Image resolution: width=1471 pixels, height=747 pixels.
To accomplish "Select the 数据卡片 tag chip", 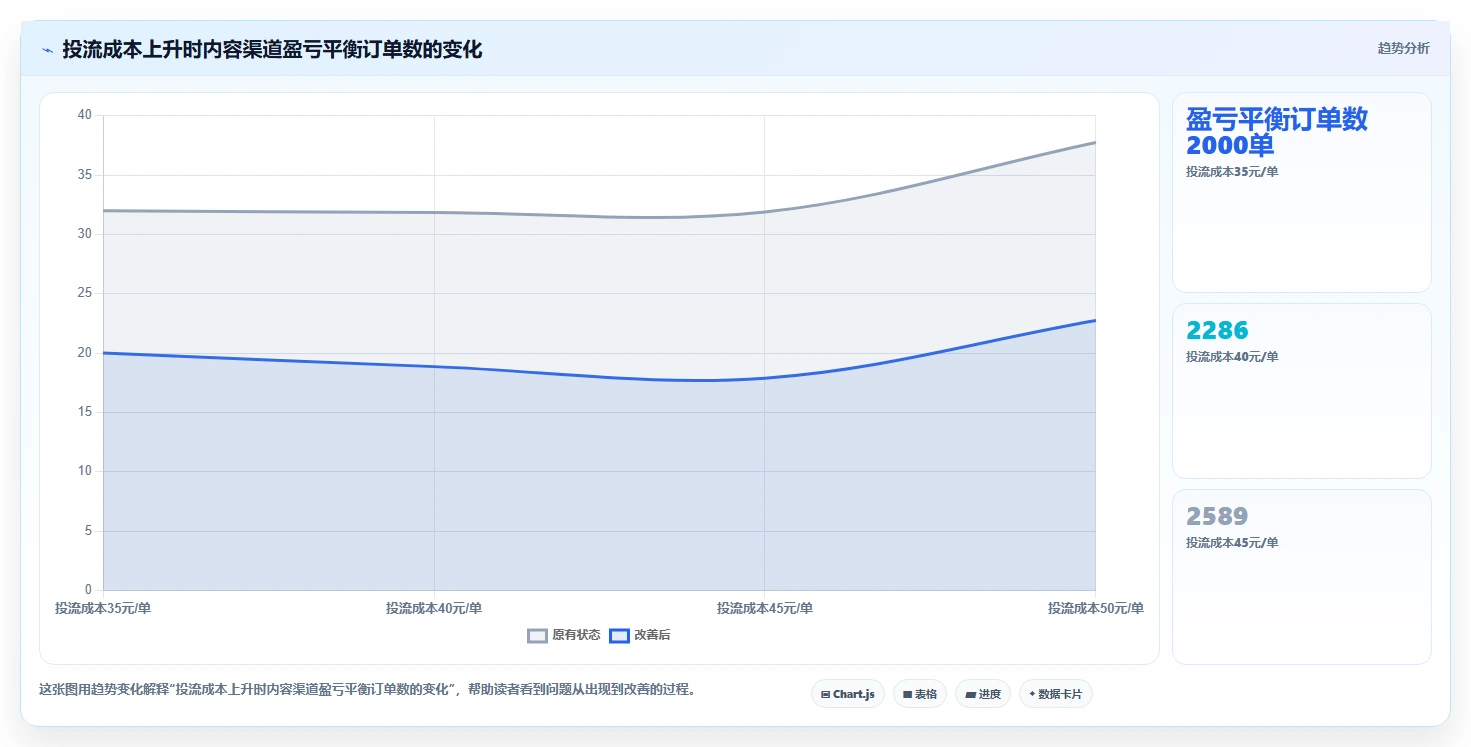I will [1055, 694].
